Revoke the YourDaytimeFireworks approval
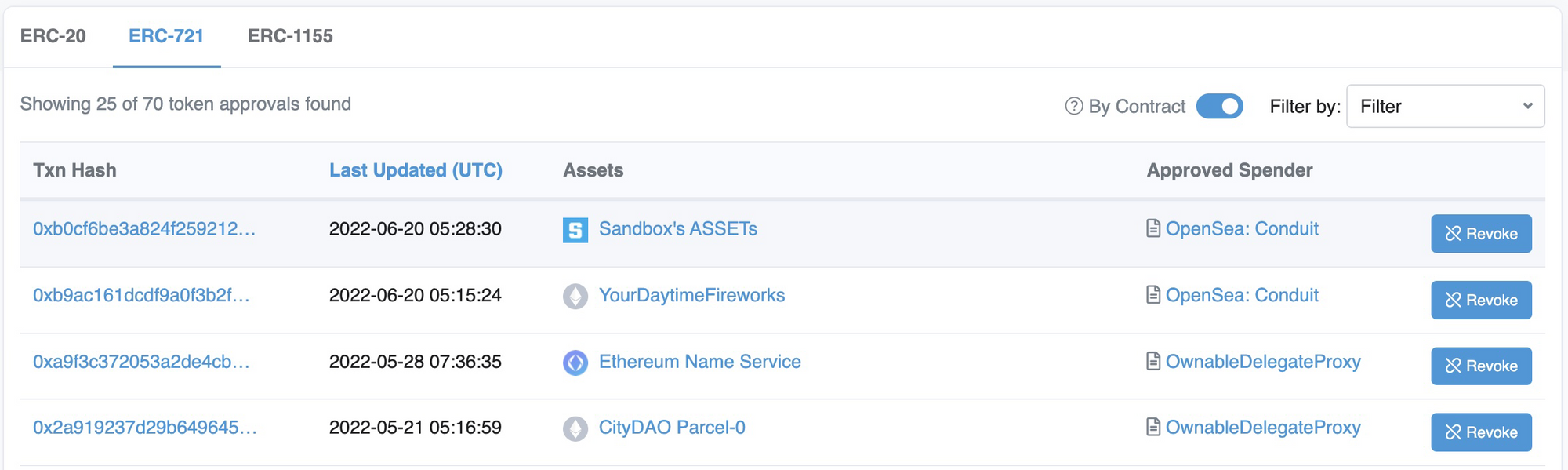Image resolution: width=1568 pixels, height=470 pixels. coord(1481,300)
